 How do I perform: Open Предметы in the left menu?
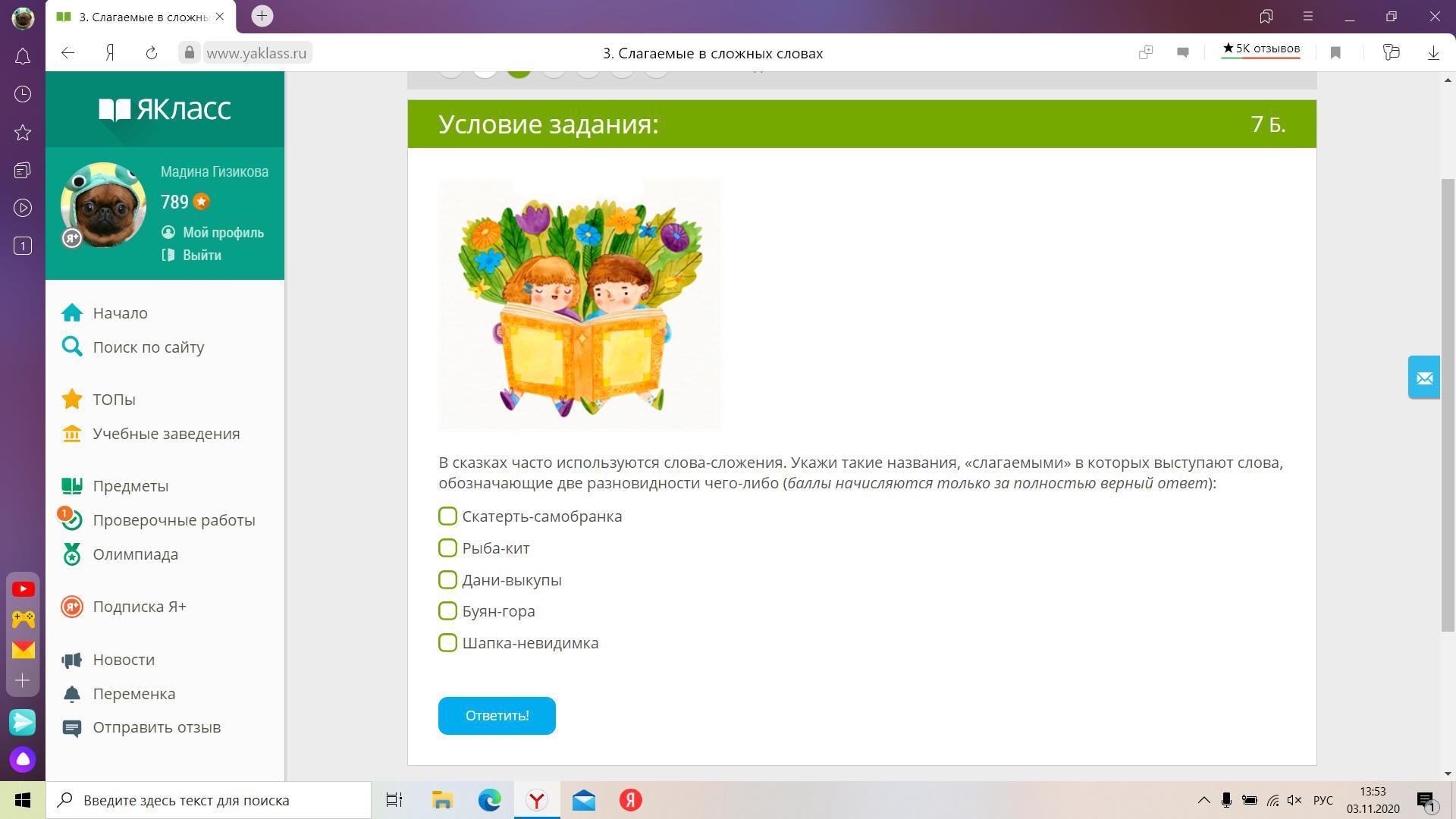pyautogui.click(x=130, y=486)
